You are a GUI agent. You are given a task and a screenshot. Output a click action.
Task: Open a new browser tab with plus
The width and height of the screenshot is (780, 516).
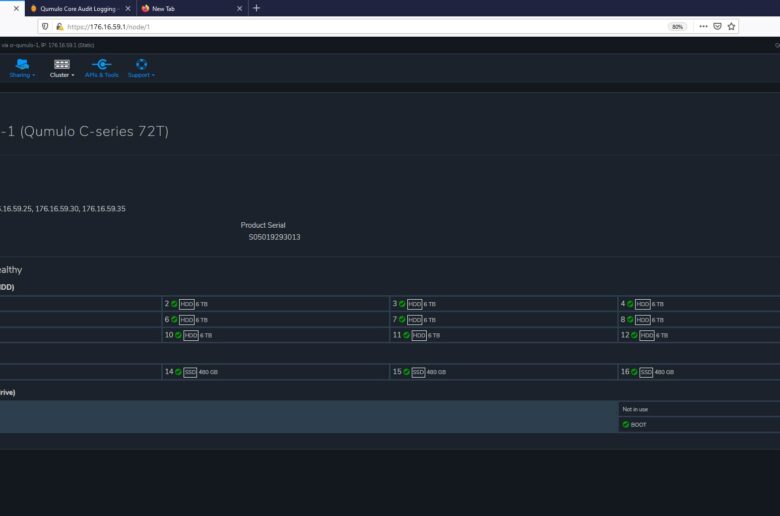(x=256, y=8)
